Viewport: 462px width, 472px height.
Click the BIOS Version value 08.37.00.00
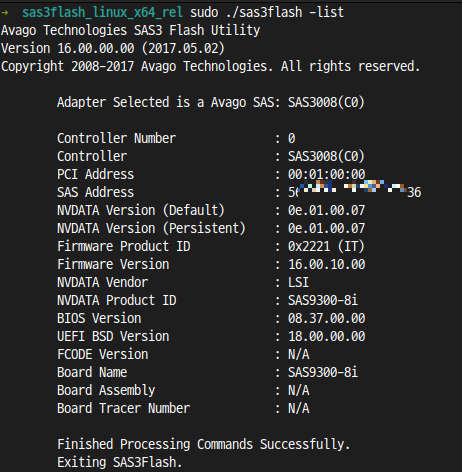coord(327,318)
